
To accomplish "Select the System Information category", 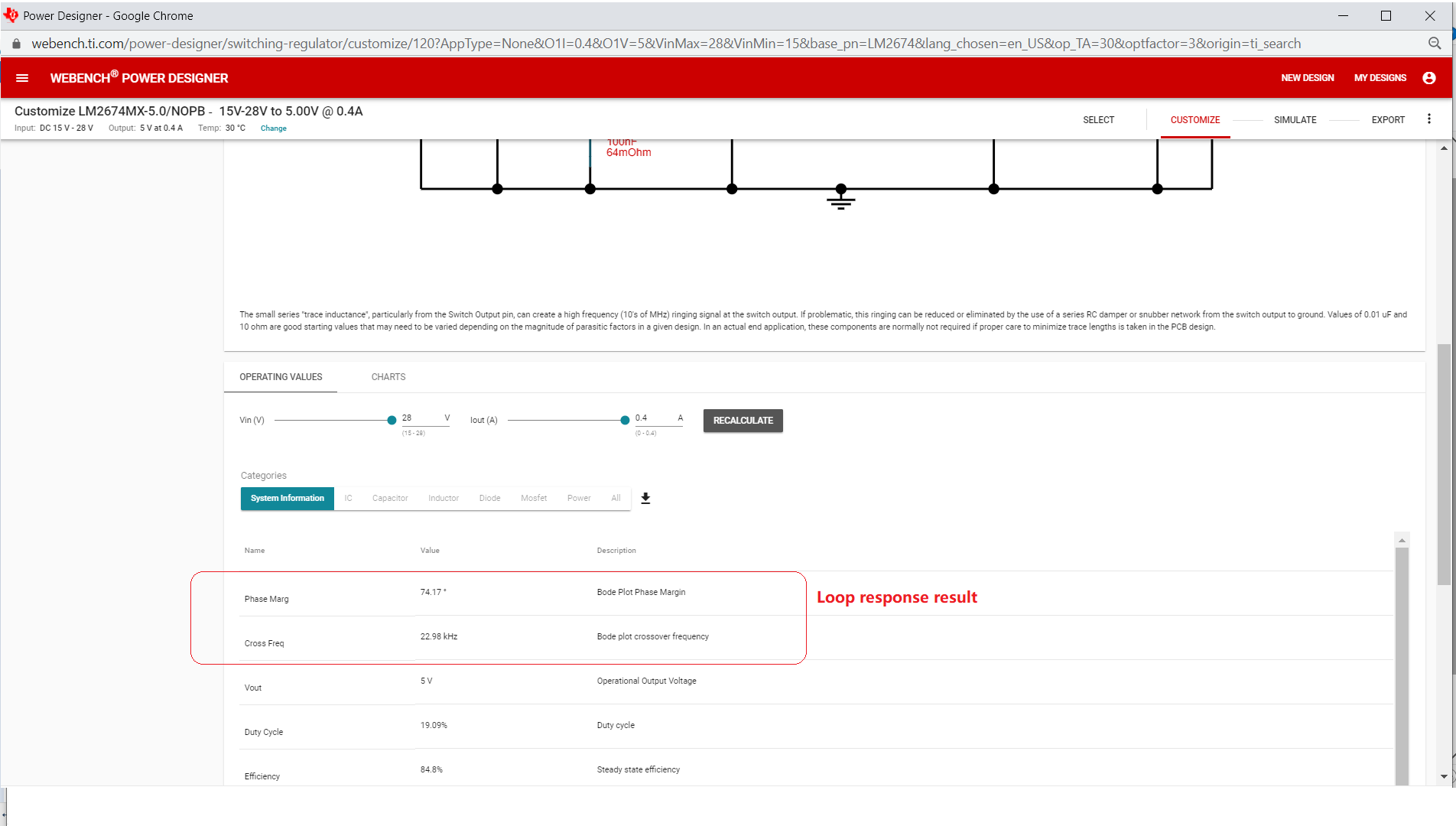I will [287, 498].
